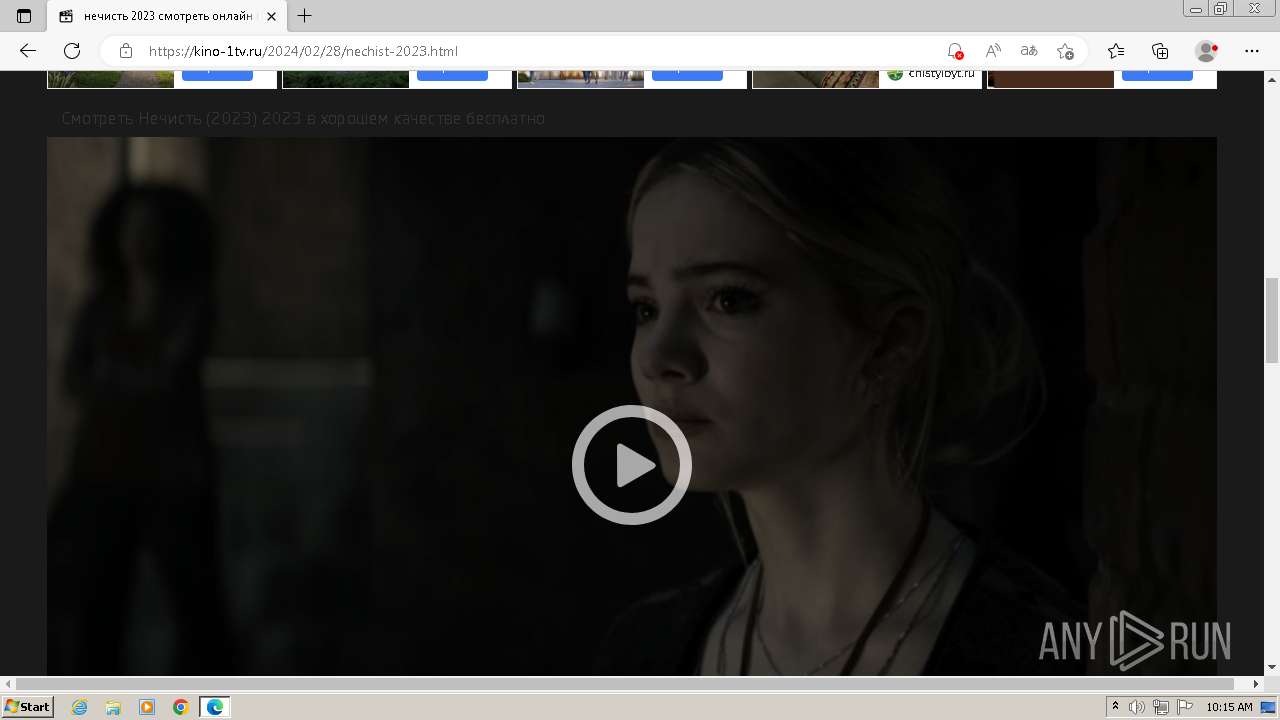Close the нечисть 2023 tab

click(271, 16)
